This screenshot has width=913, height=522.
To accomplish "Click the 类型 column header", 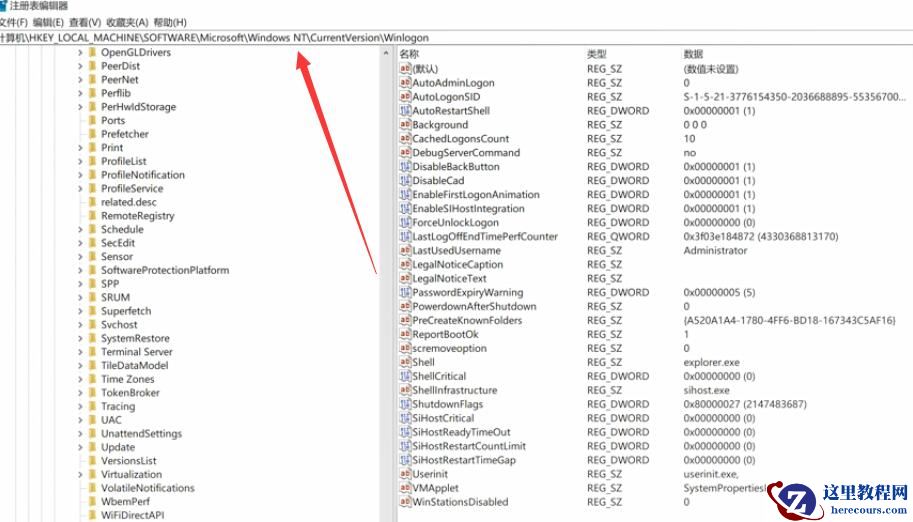I will pos(597,54).
